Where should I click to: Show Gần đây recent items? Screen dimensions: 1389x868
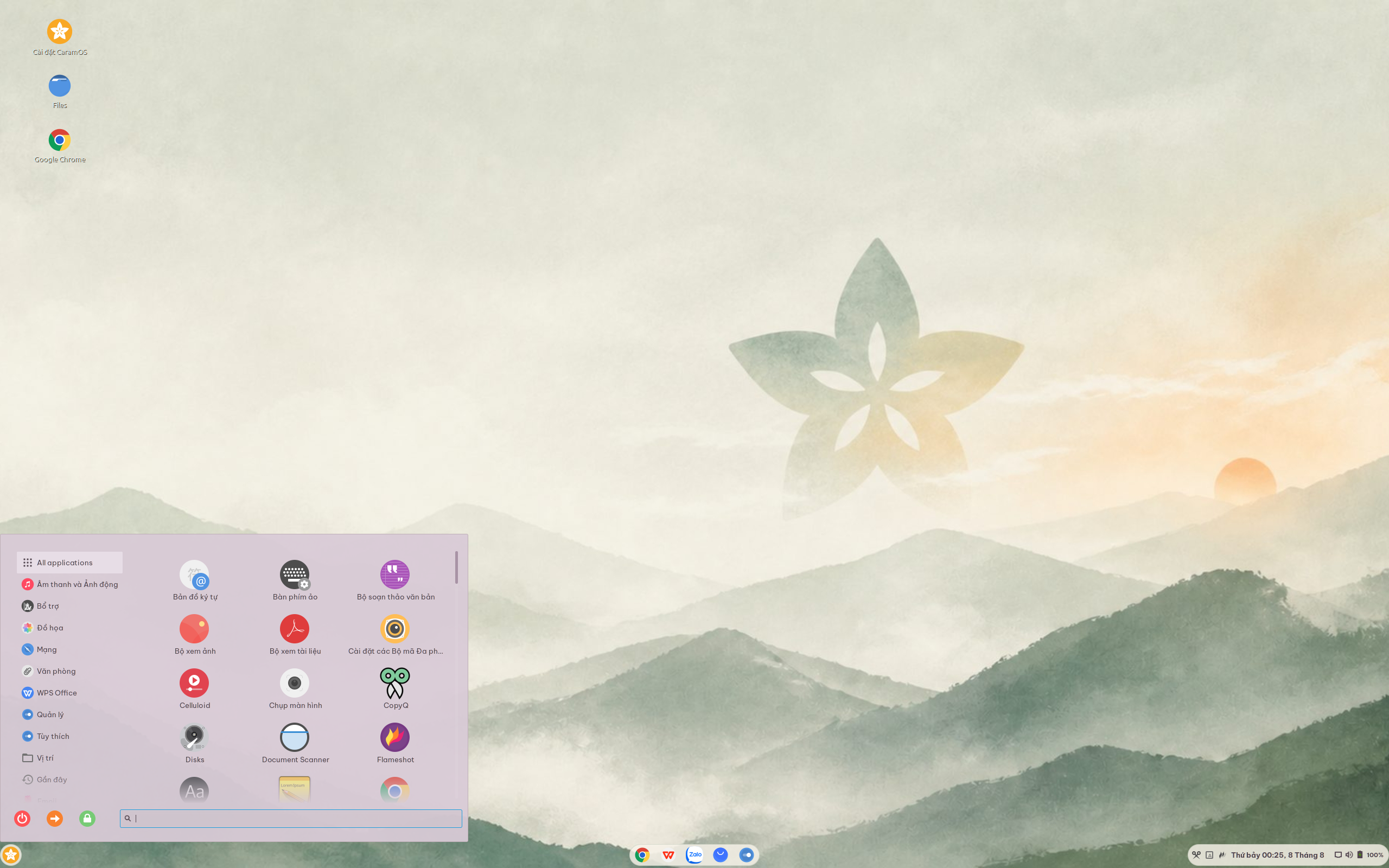(x=69, y=780)
